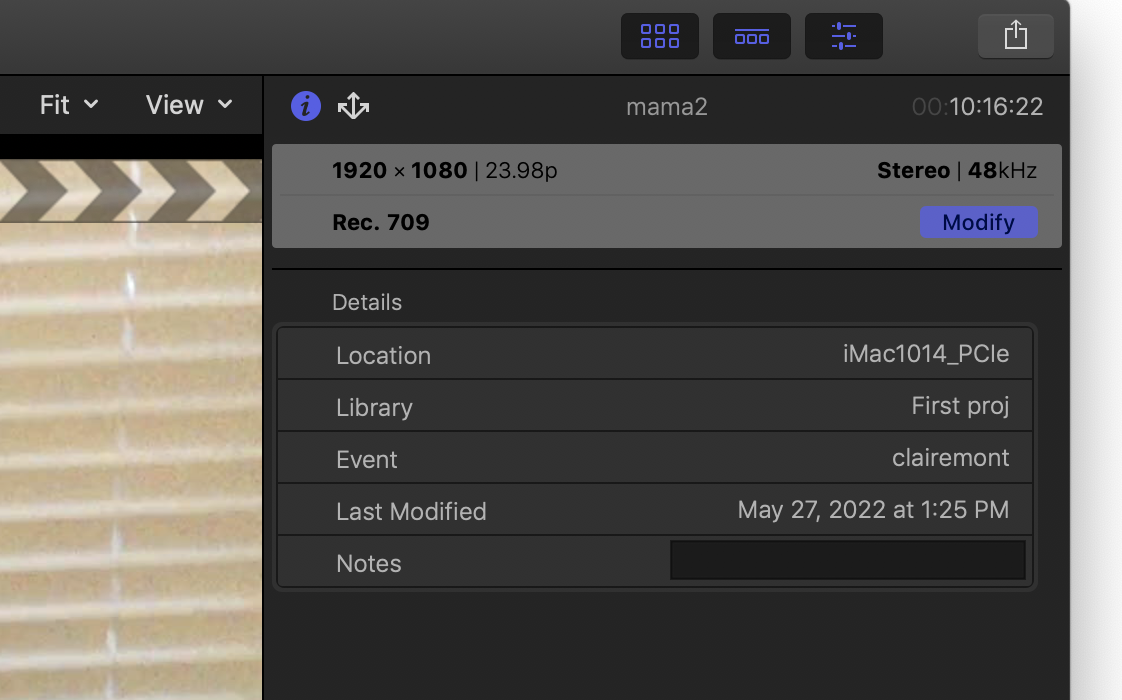
Task: Select the 1920 × 1080 | 23.98p format text
Action: pyautogui.click(x=444, y=170)
